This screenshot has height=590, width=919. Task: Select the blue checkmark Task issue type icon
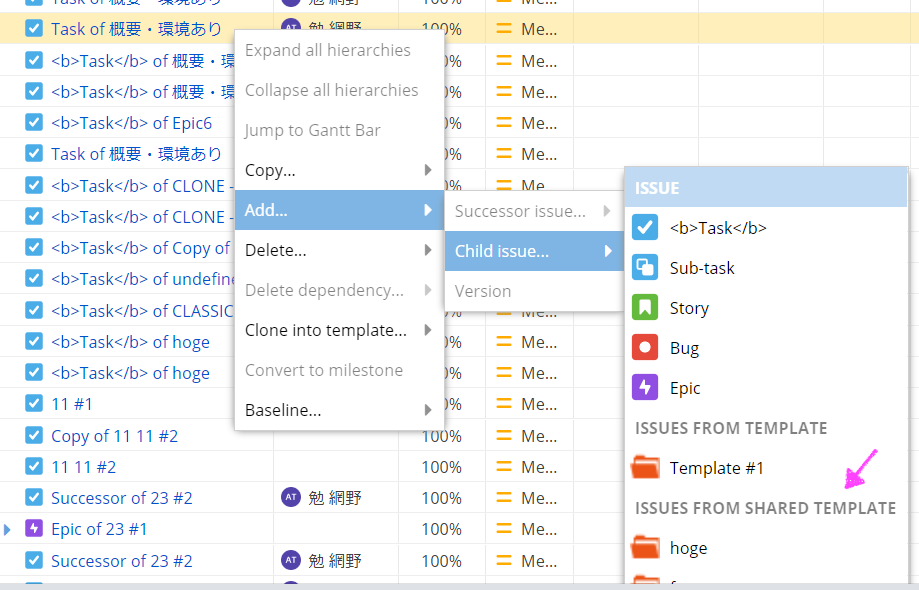[x=645, y=228]
